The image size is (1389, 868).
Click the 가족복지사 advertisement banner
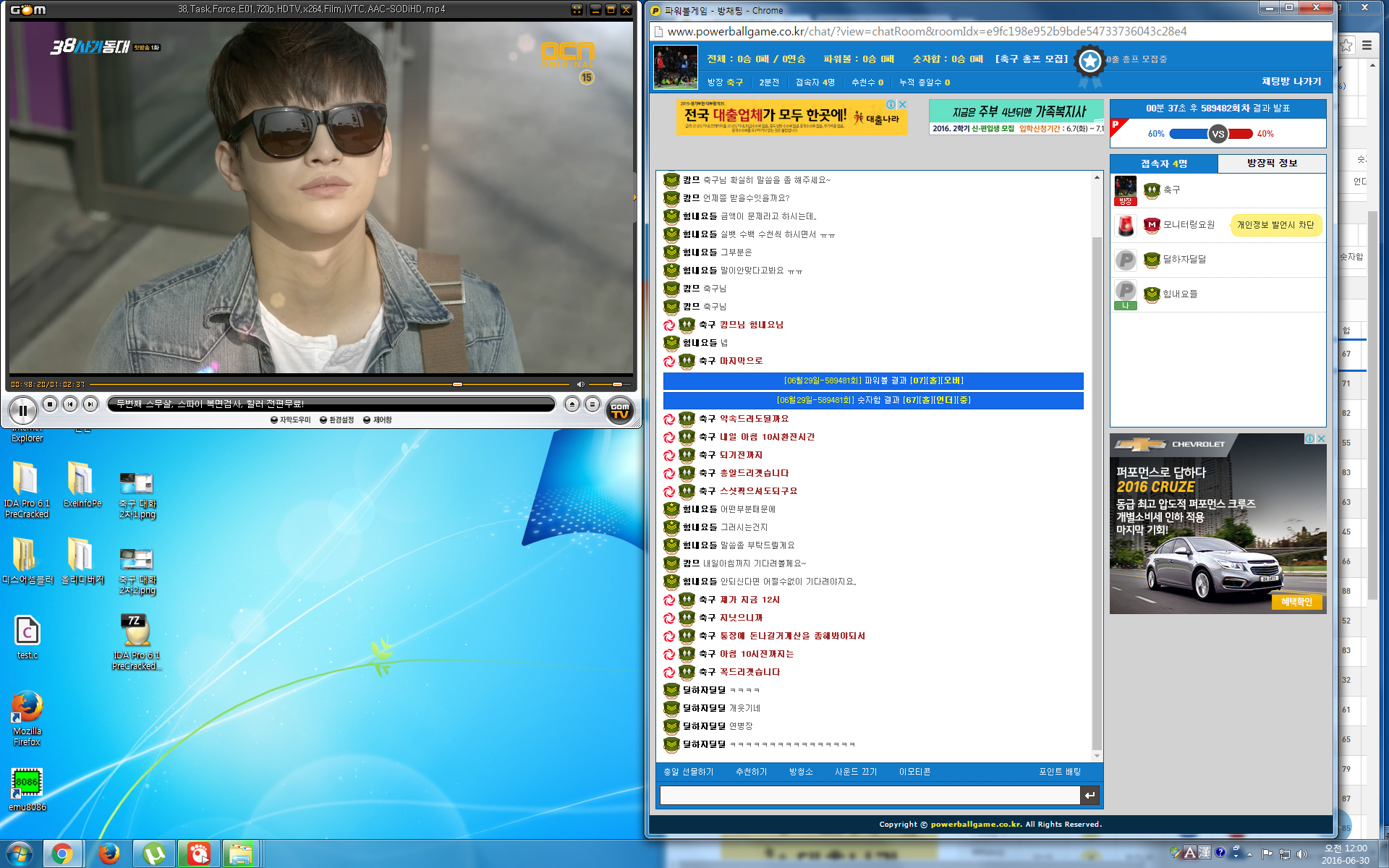pos(1016,117)
